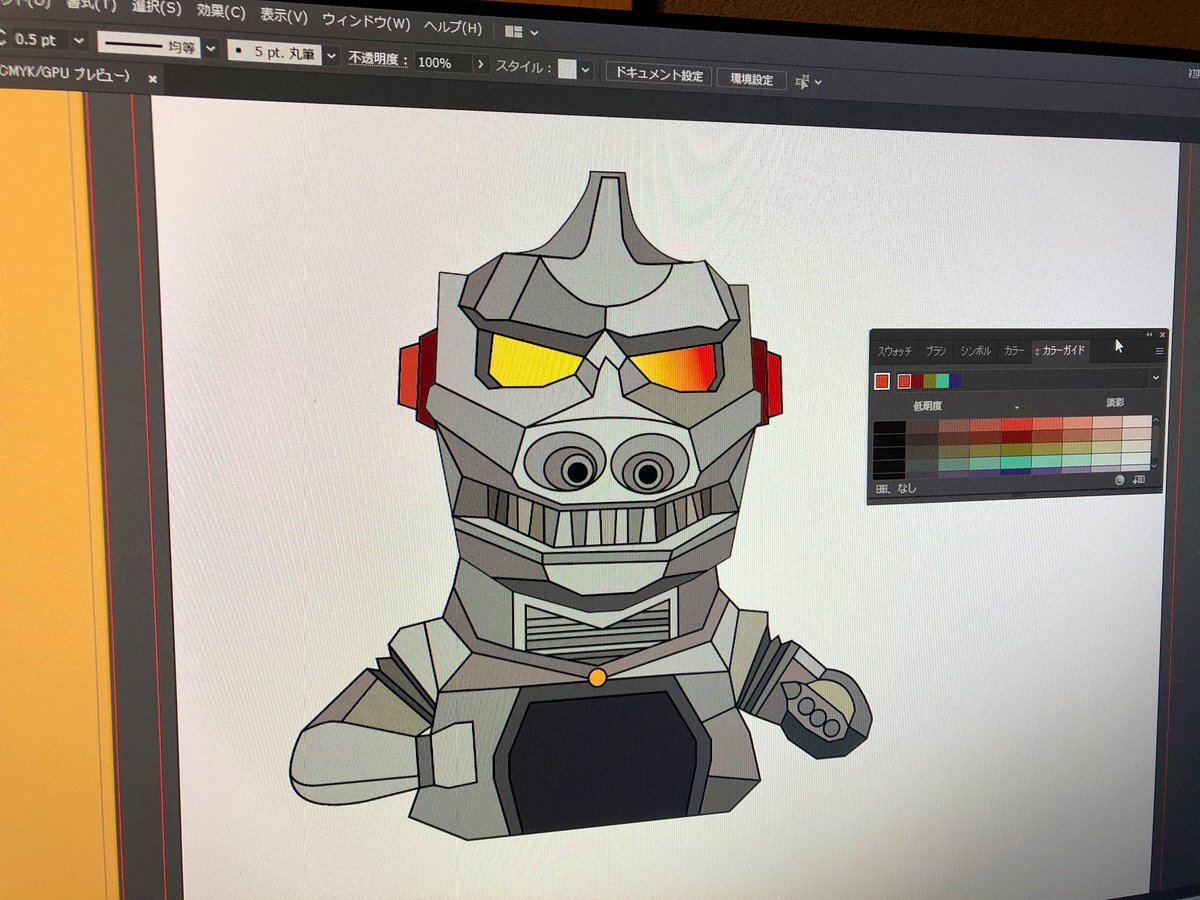Close the CMYK/GPU preview document tab

point(153,77)
